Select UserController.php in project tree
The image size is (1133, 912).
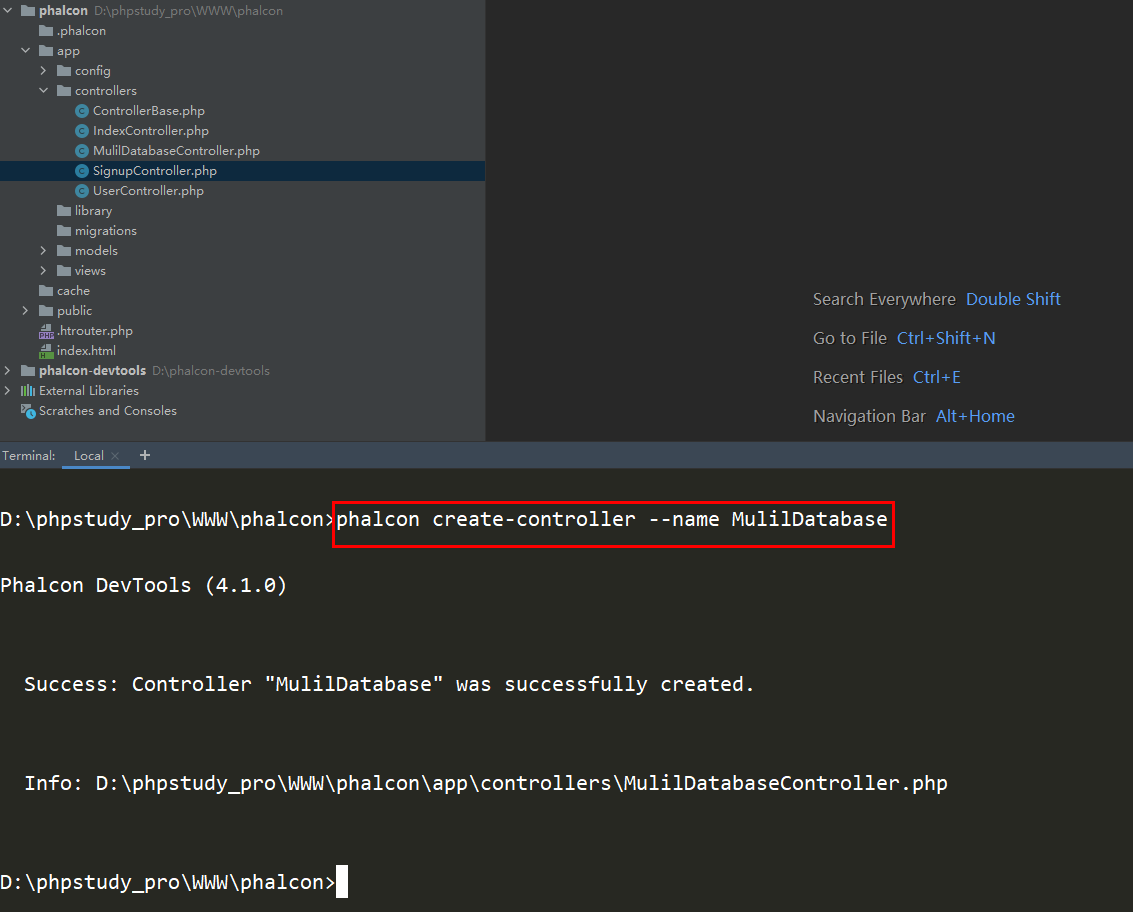tap(148, 191)
